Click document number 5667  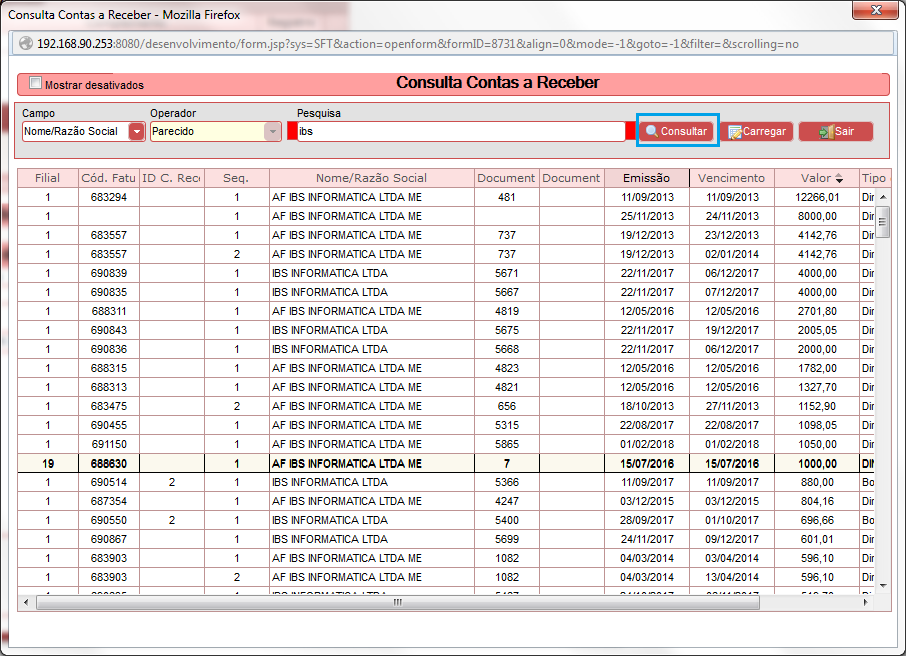tap(507, 292)
